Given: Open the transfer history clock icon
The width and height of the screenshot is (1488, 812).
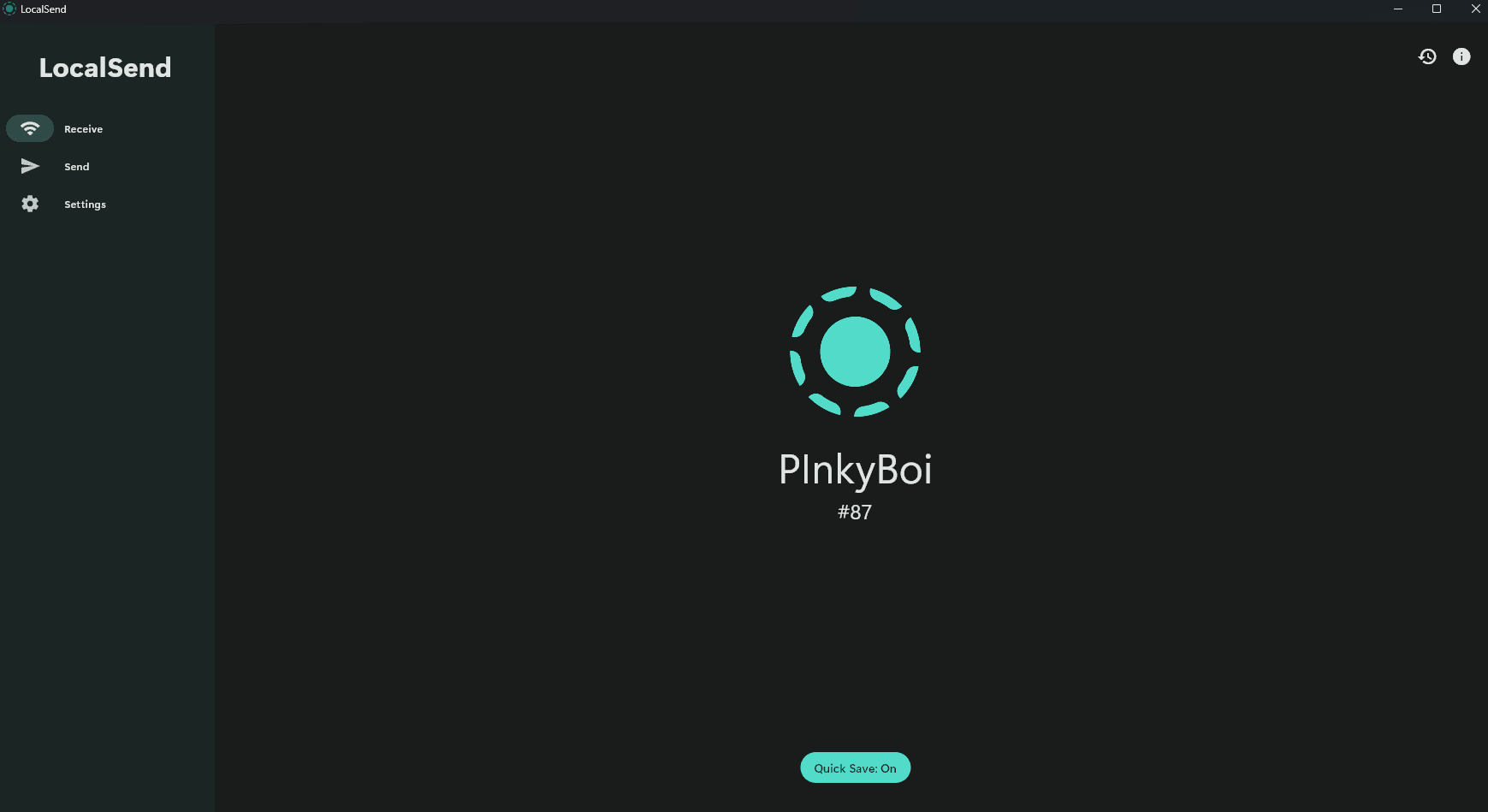Looking at the screenshot, I should [1427, 56].
